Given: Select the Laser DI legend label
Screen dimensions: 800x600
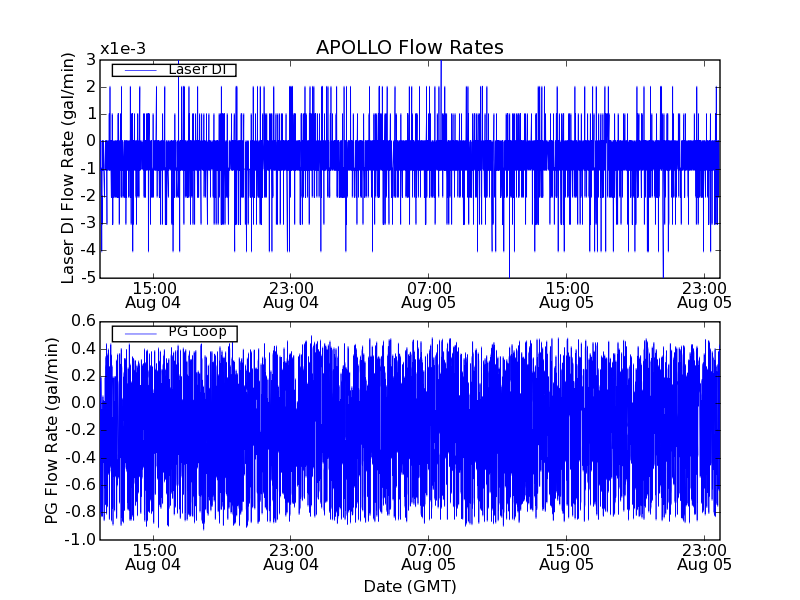Looking at the screenshot, I should [x=196, y=69].
